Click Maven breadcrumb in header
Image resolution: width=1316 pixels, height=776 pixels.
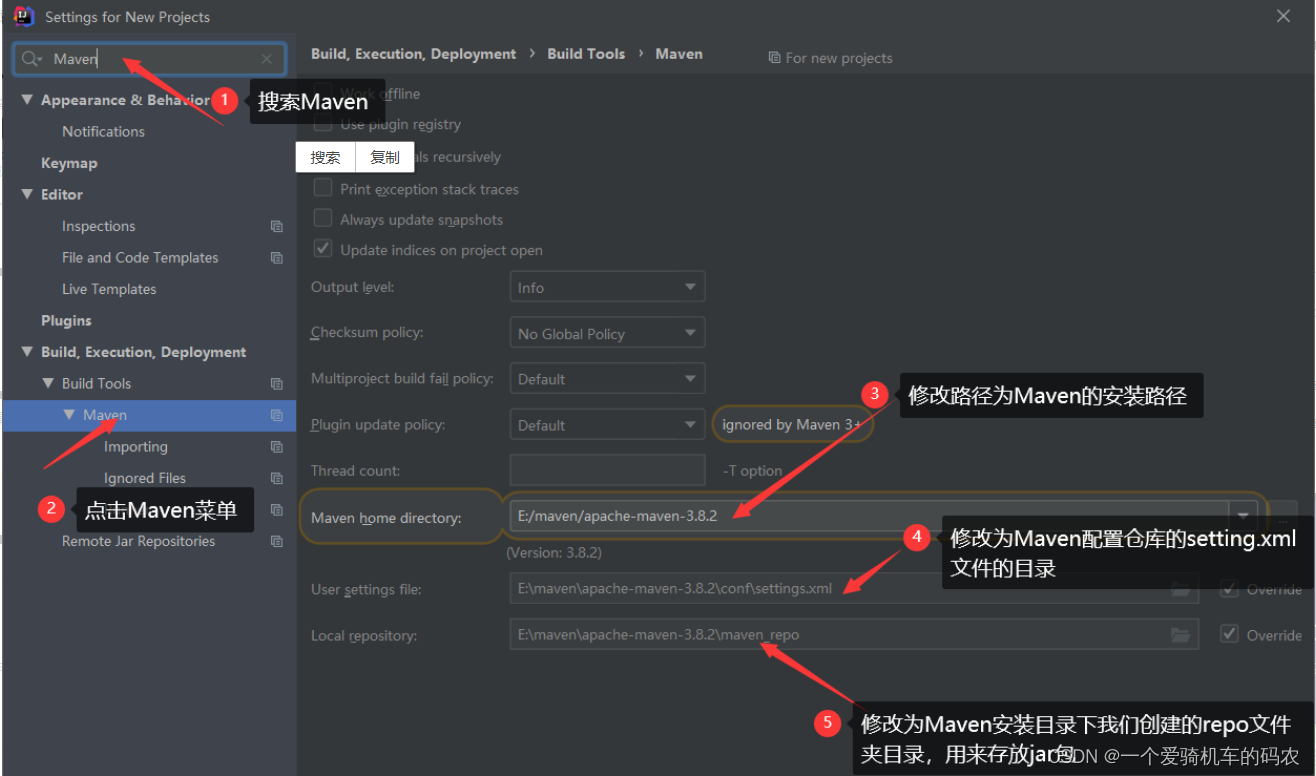click(x=679, y=54)
